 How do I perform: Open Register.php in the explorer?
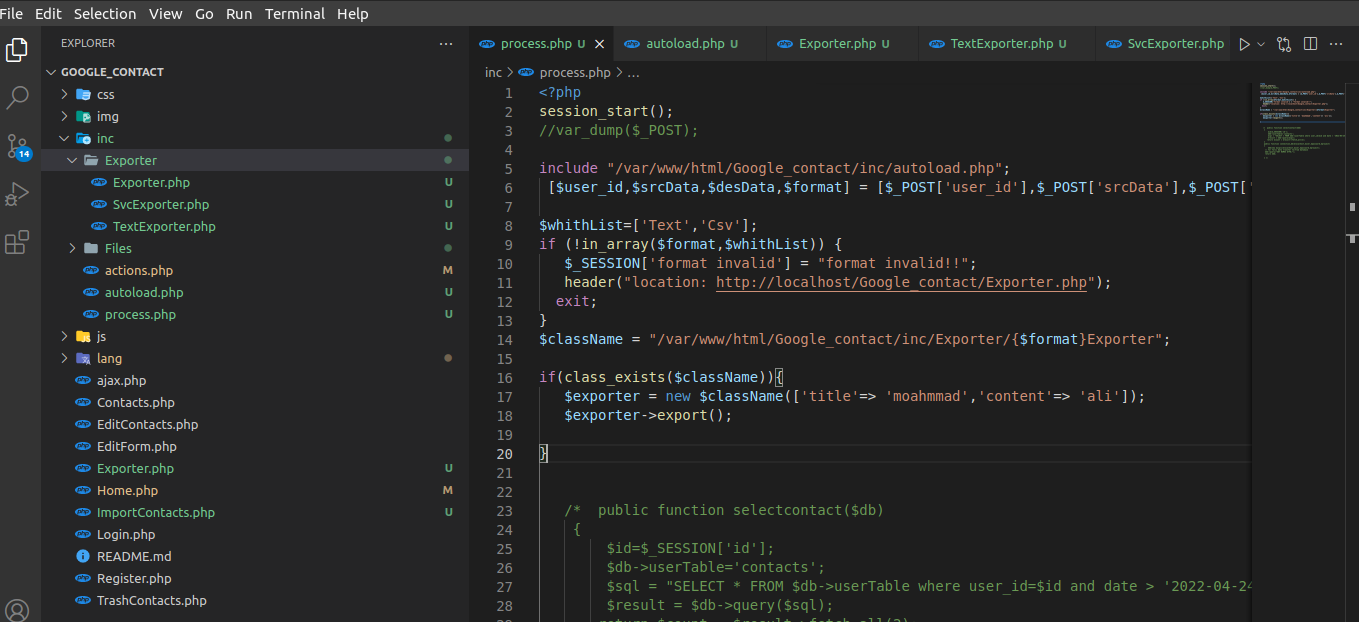coord(255,578)
